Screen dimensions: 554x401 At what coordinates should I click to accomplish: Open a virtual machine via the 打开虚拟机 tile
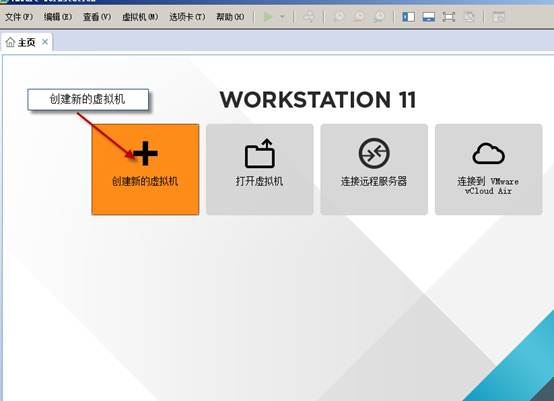point(260,169)
